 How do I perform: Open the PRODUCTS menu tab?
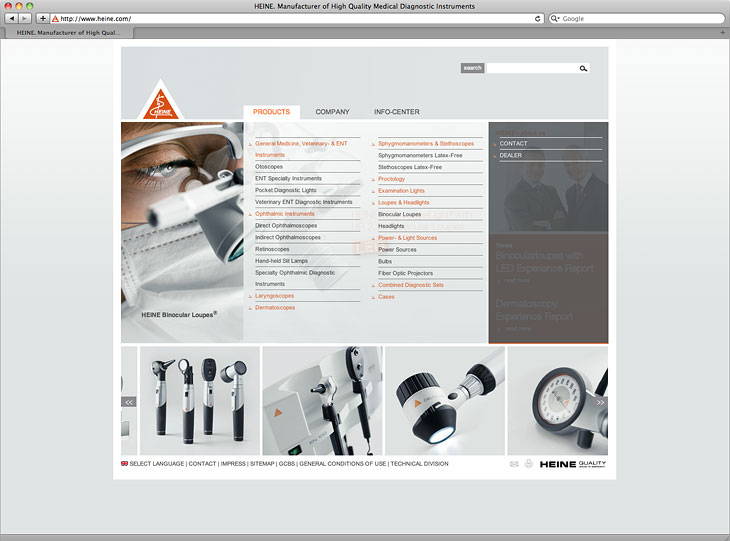(x=271, y=112)
